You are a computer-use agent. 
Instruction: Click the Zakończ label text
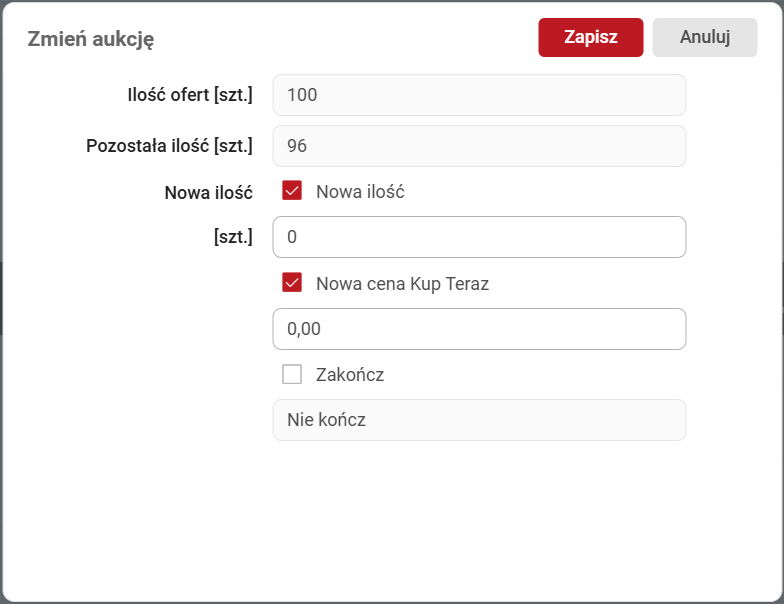click(x=350, y=375)
